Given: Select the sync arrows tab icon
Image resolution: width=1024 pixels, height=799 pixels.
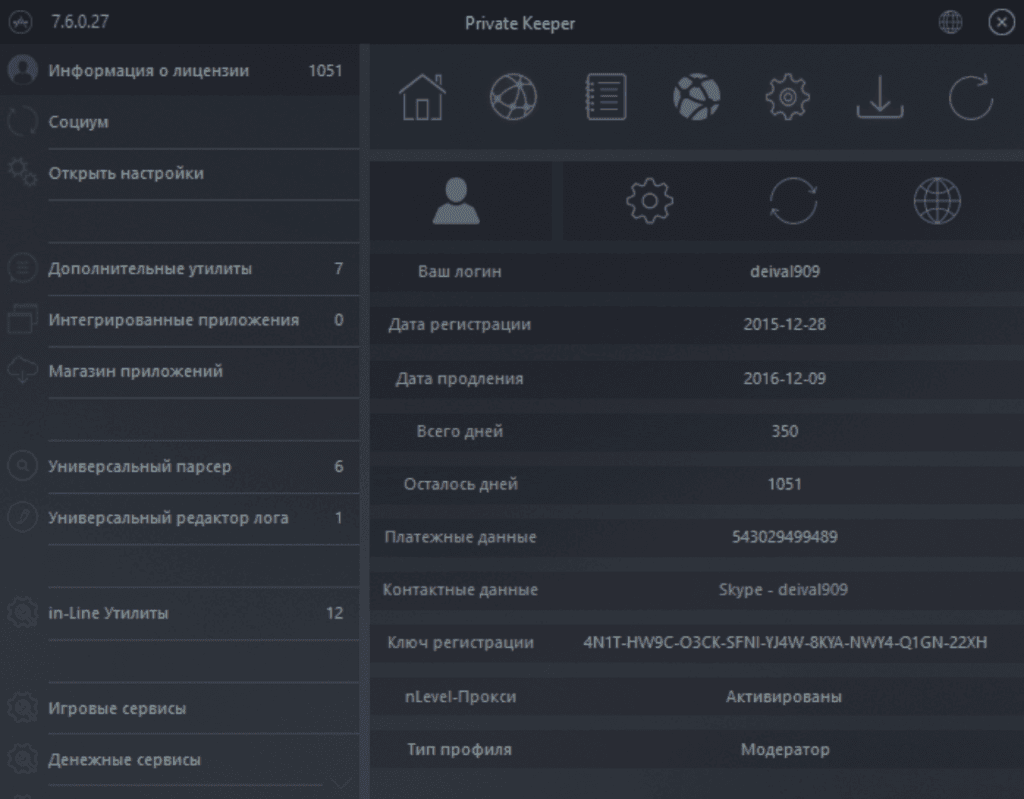Looking at the screenshot, I should pyautogui.click(x=793, y=201).
